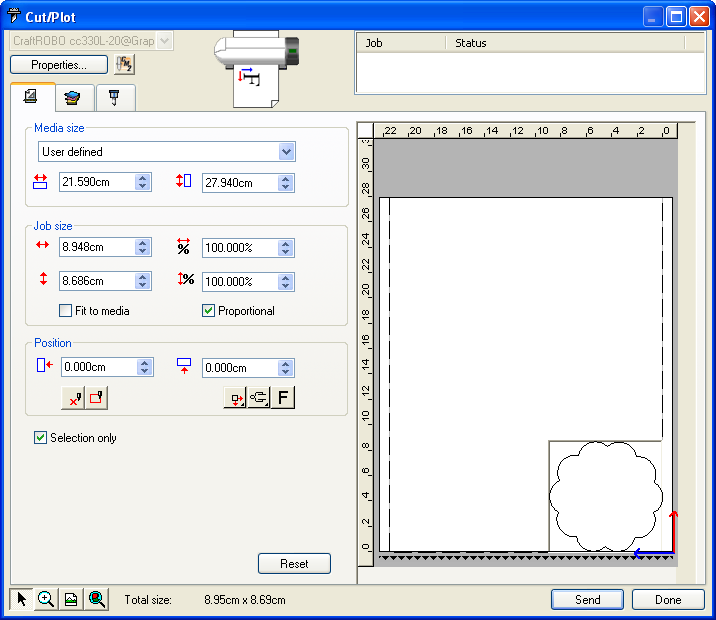Click the red X origin icon under Position

coord(73,398)
